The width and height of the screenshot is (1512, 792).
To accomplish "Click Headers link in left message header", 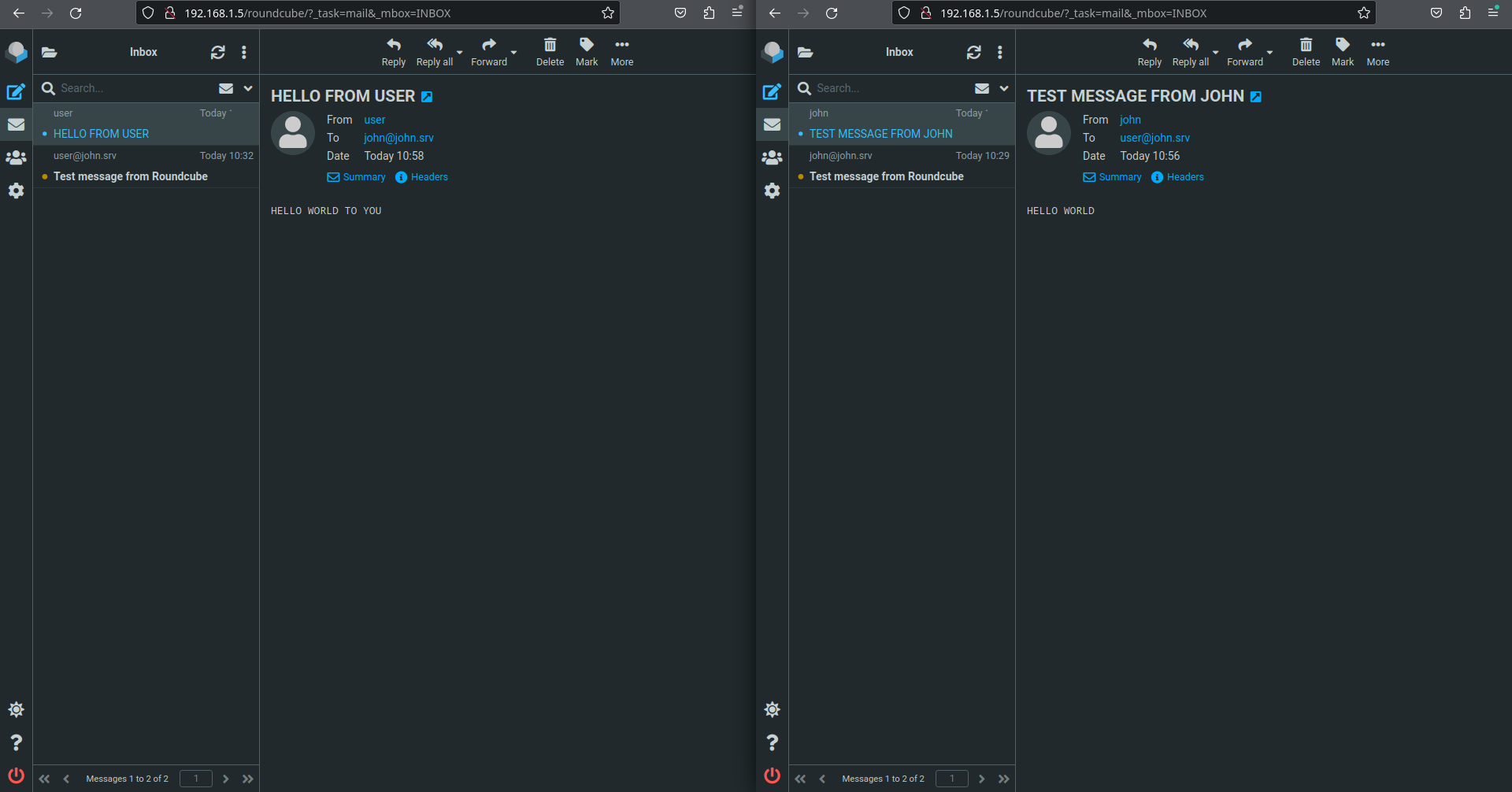I will click(421, 177).
